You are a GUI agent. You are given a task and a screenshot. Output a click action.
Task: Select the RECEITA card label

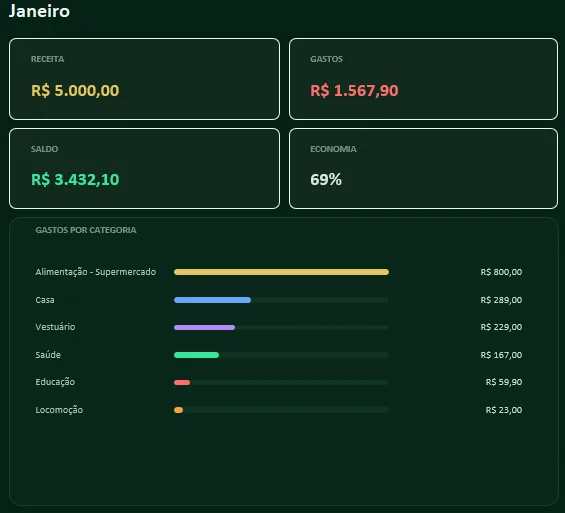[48, 59]
